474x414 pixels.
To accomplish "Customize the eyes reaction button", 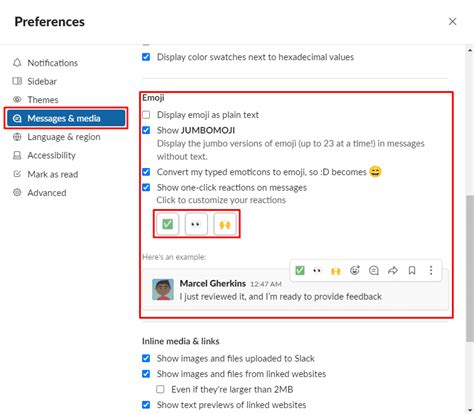I will (x=196, y=224).
